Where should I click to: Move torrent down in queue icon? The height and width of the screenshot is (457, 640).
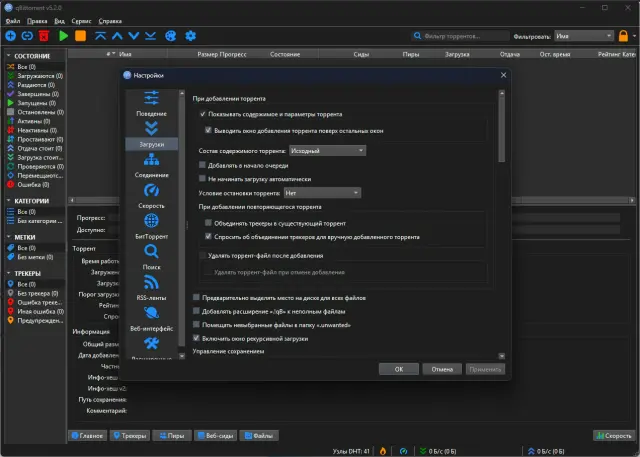click(134, 36)
